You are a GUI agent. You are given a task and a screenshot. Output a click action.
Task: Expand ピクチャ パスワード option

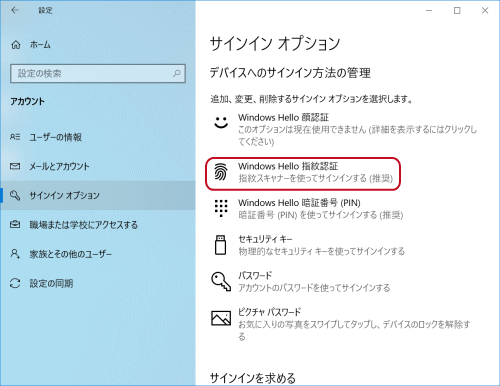pos(341,324)
